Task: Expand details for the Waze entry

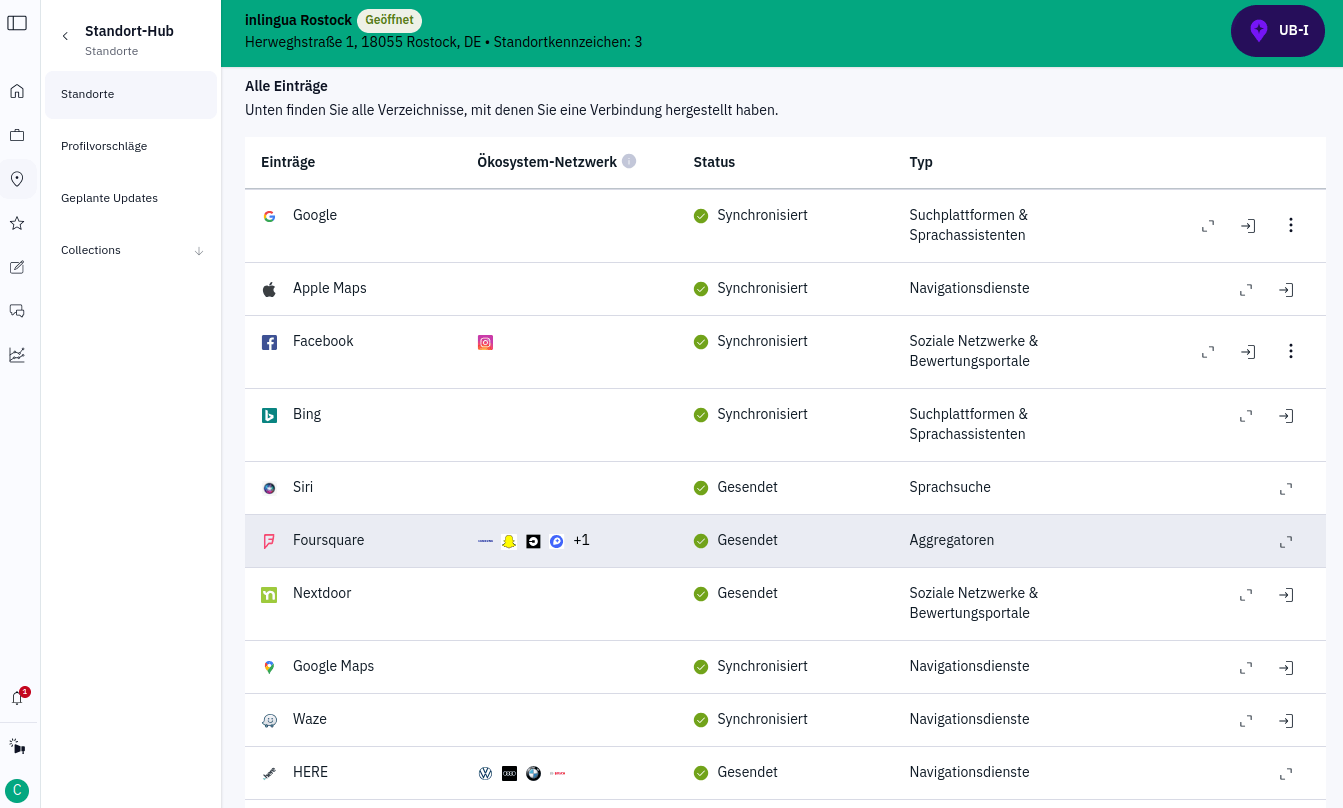Action: 1246,721
